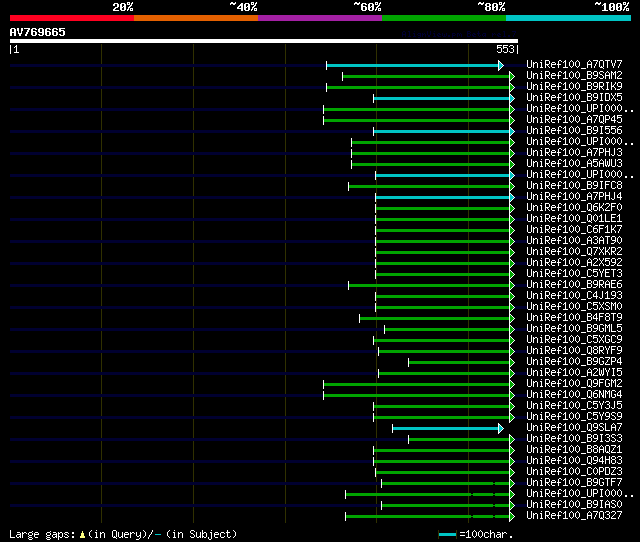Image resolution: width=640 pixels, height=542 pixels.
Task: Select the UniRef100_Q6K2F0 label
Action: (574, 208)
